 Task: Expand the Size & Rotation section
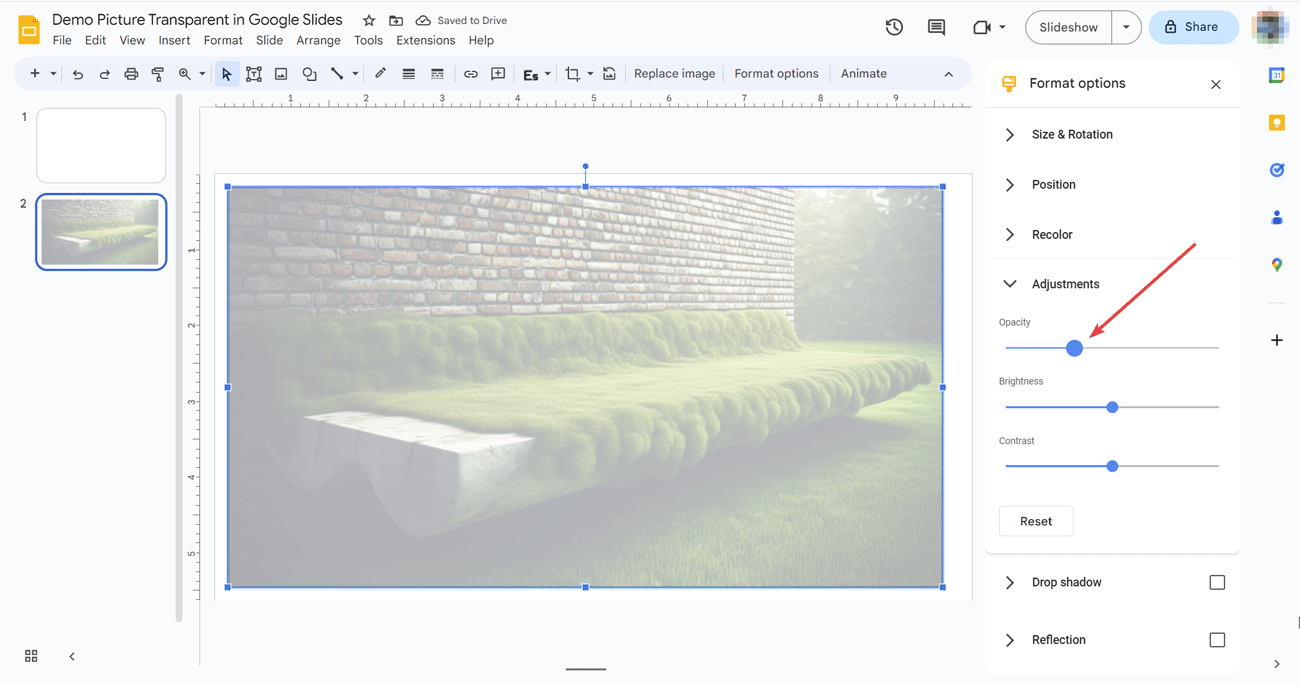[1010, 134]
